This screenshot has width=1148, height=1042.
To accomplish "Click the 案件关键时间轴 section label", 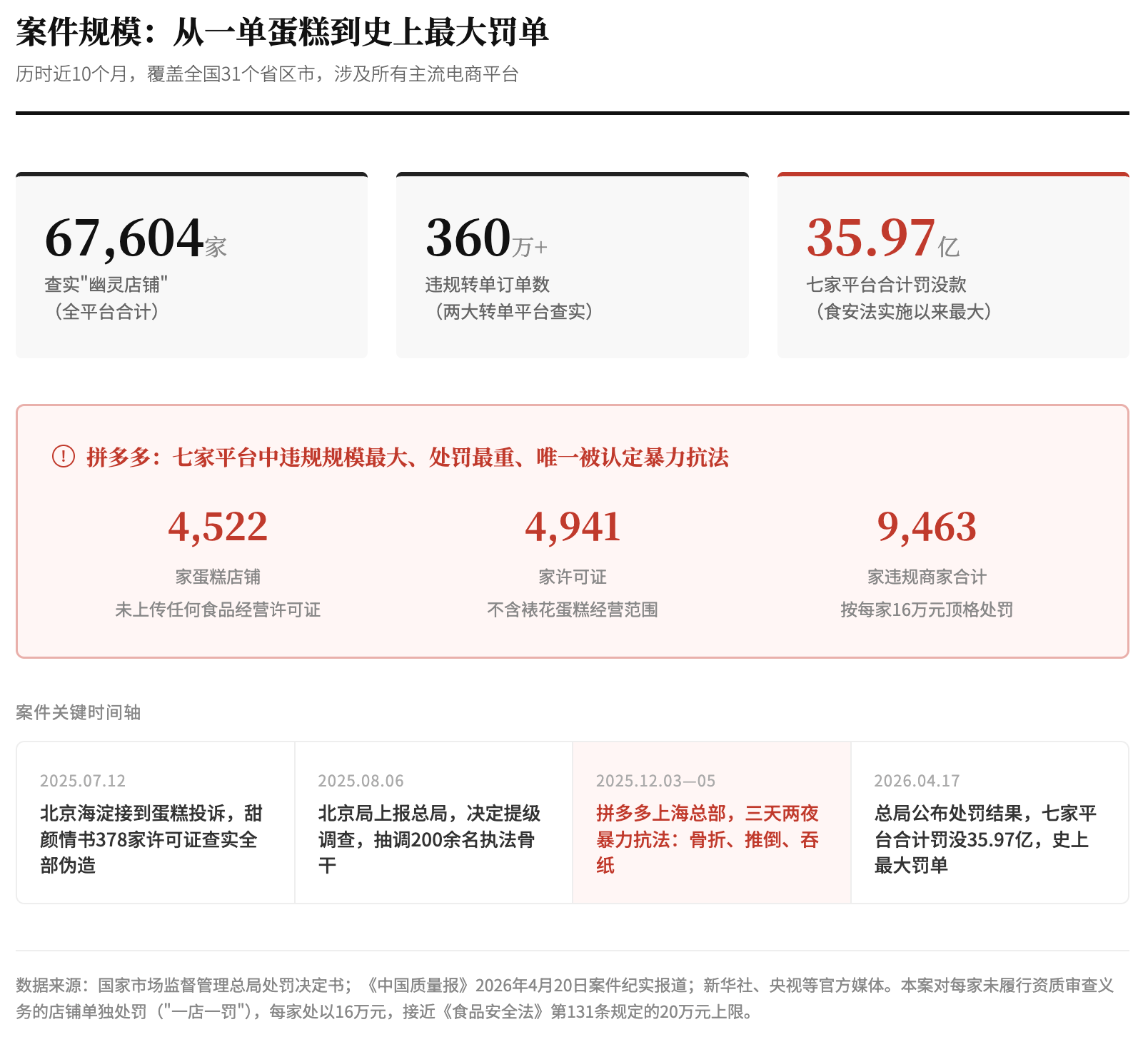I will (79, 712).
